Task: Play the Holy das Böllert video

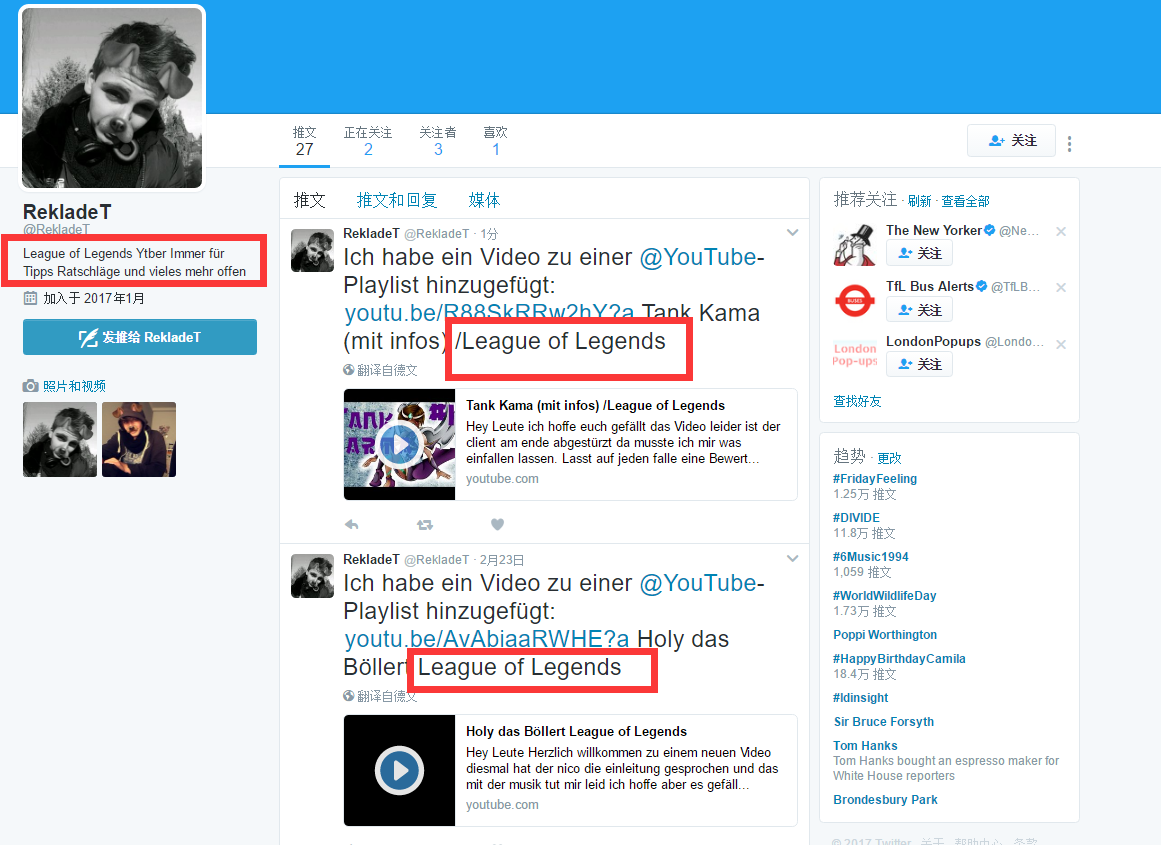Action: tap(399, 770)
